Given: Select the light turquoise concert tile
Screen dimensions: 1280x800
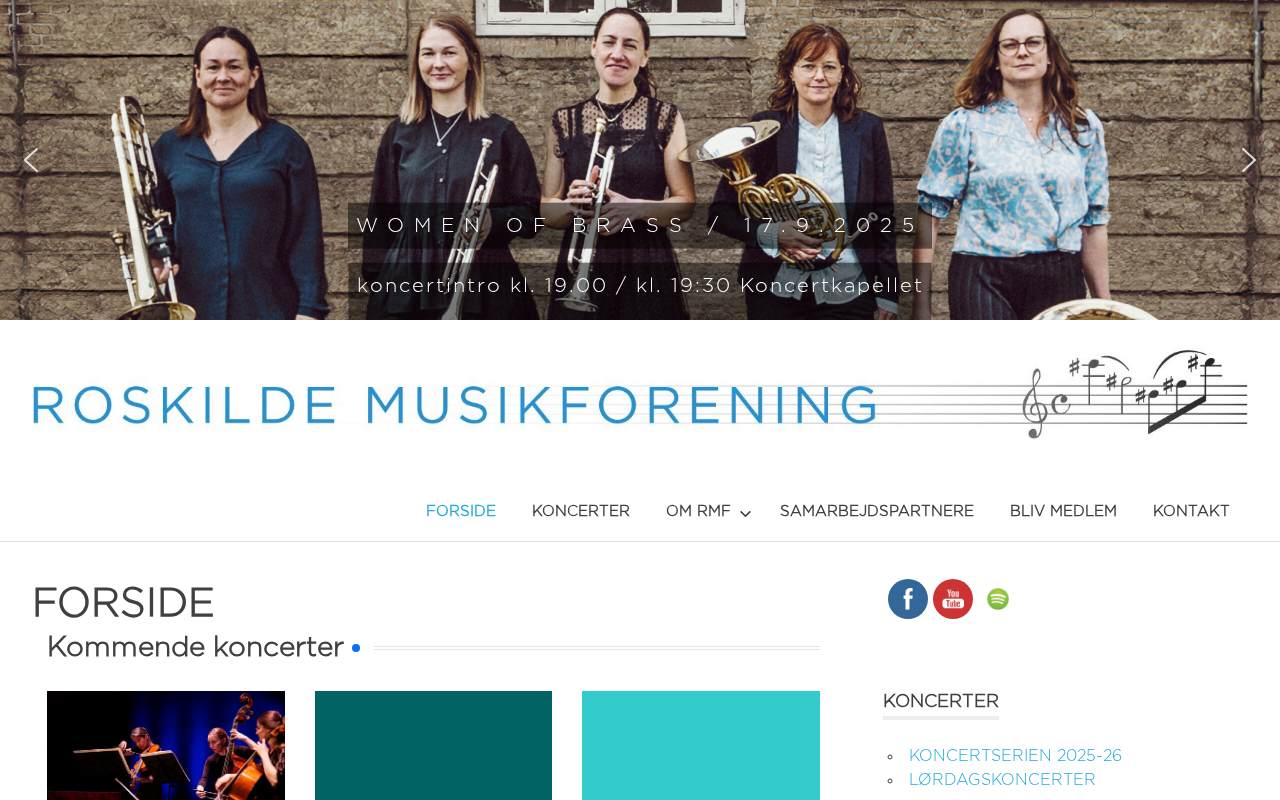Looking at the screenshot, I should pyautogui.click(x=701, y=745).
